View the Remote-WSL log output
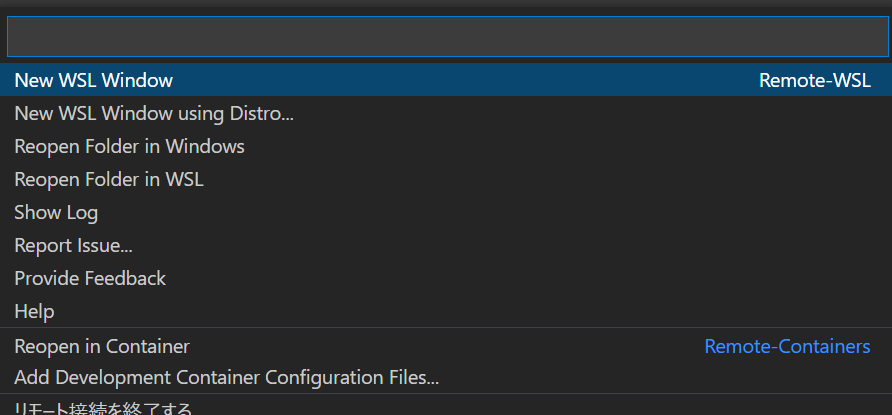This screenshot has width=892, height=415. (x=56, y=213)
